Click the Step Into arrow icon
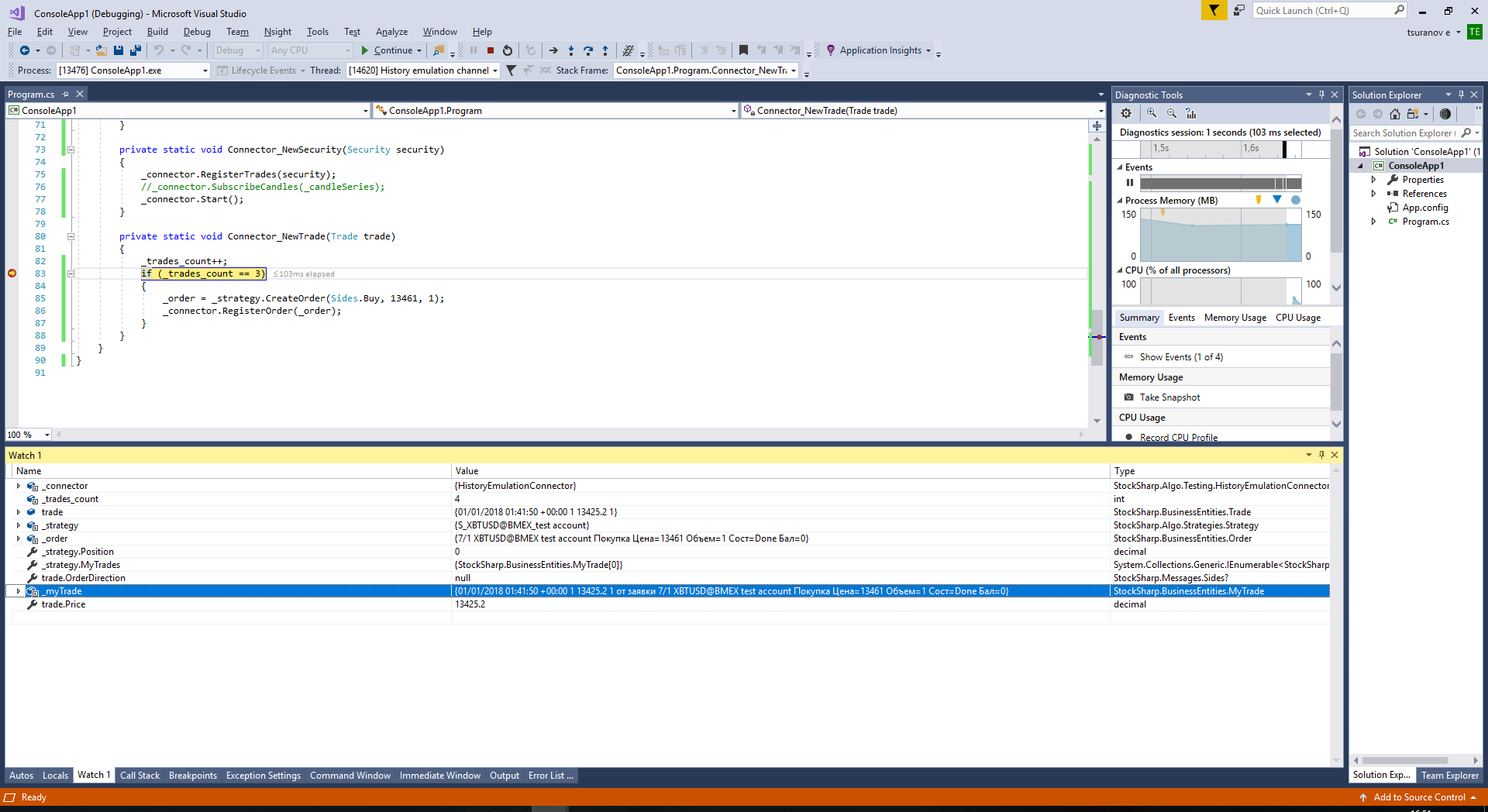The width and height of the screenshot is (1488, 812). click(x=571, y=50)
